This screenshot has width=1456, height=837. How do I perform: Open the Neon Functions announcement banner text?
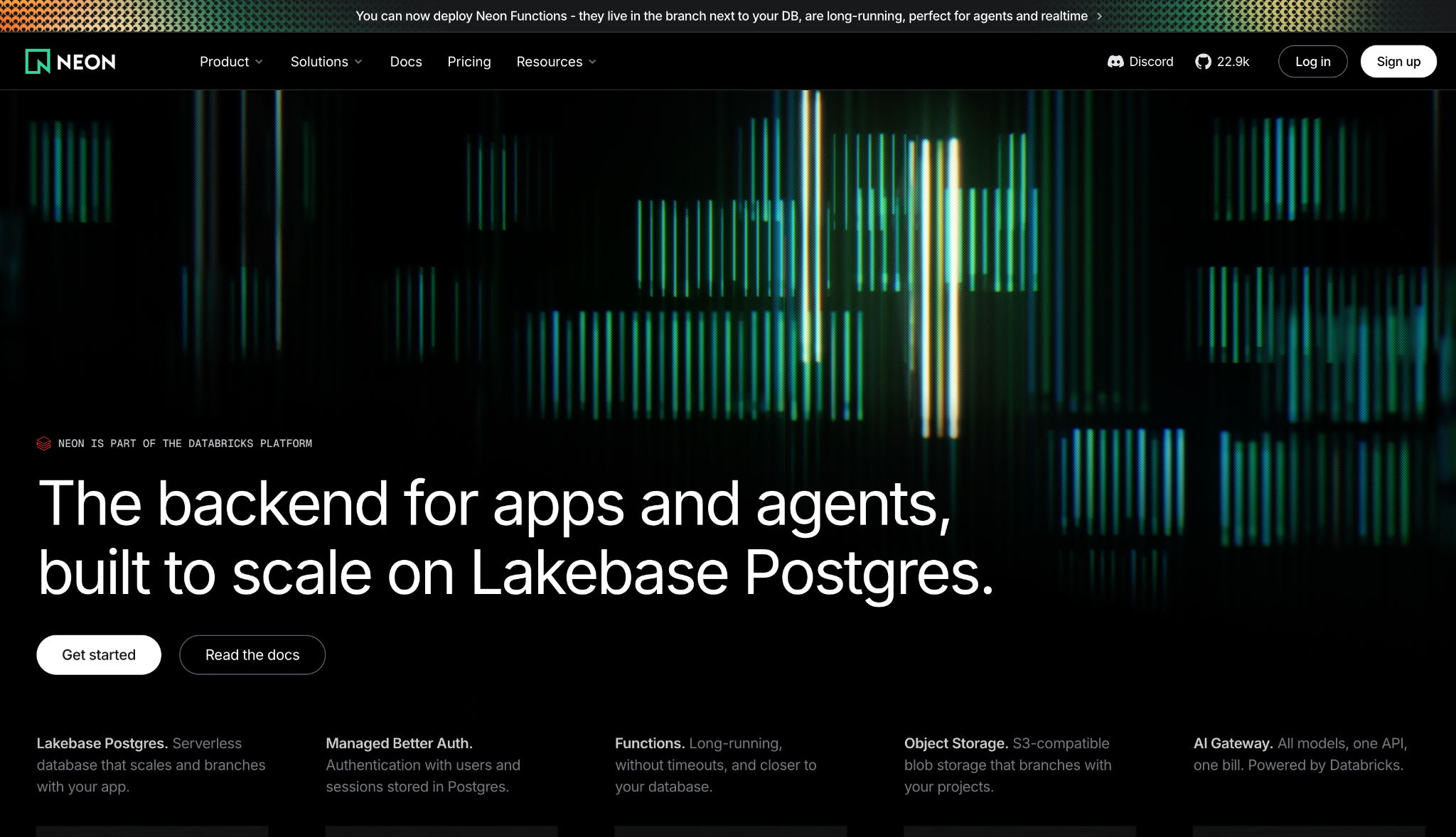point(722,16)
